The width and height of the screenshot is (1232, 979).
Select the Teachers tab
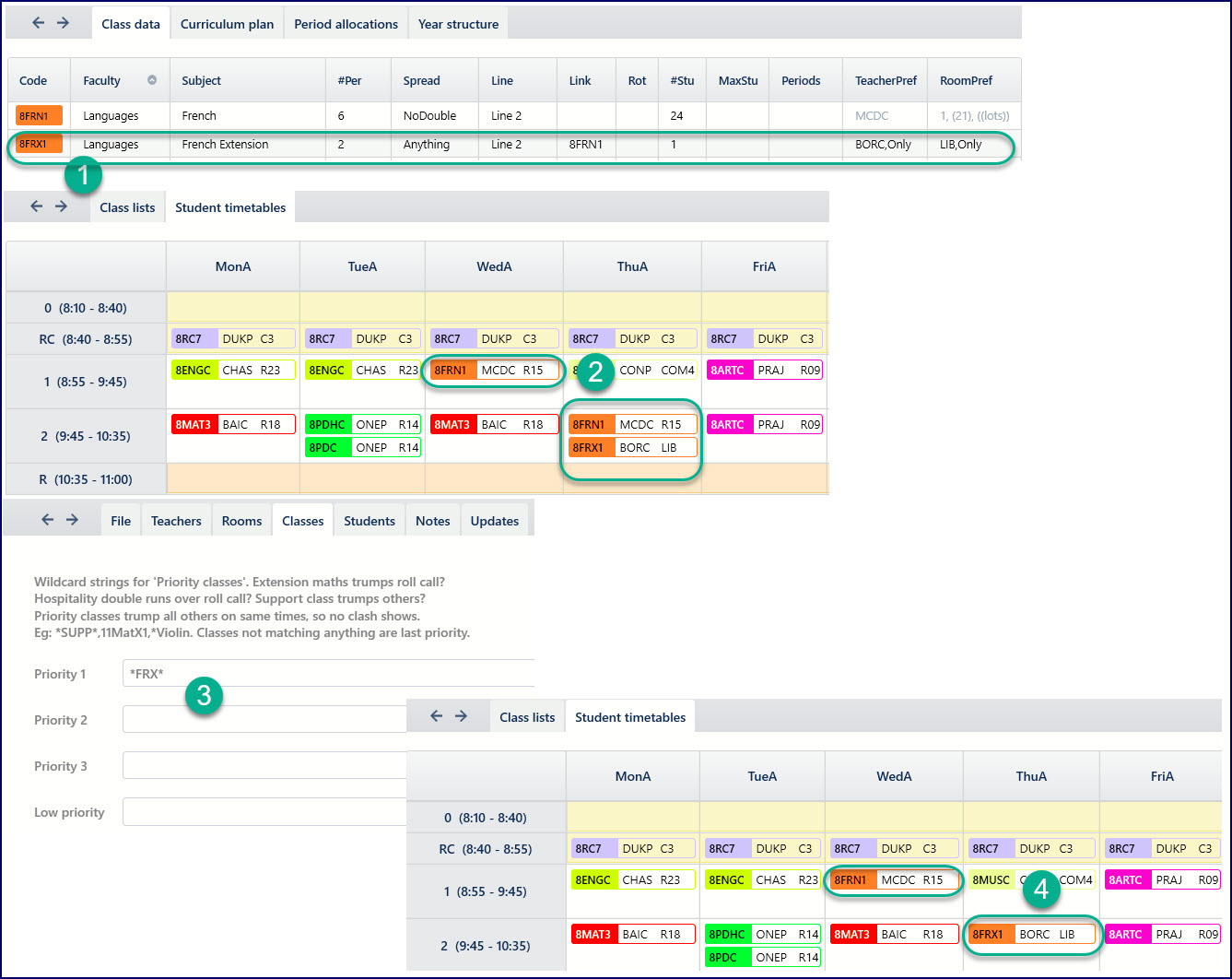(176, 521)
